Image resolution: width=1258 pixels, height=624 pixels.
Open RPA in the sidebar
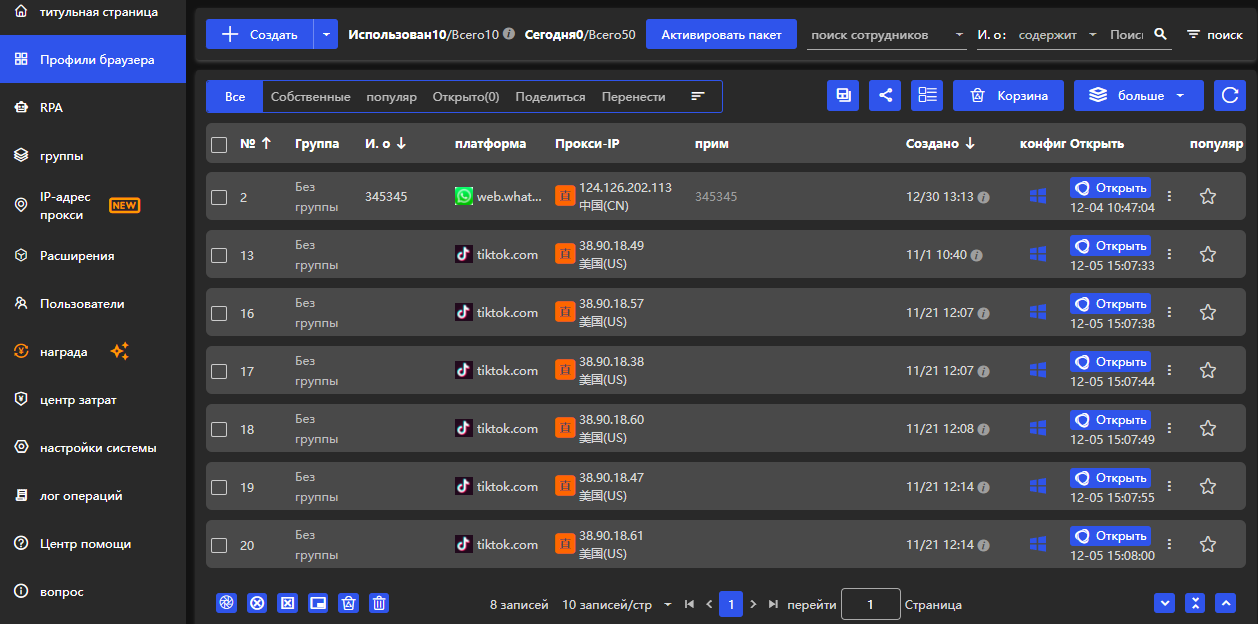point(93,108)
